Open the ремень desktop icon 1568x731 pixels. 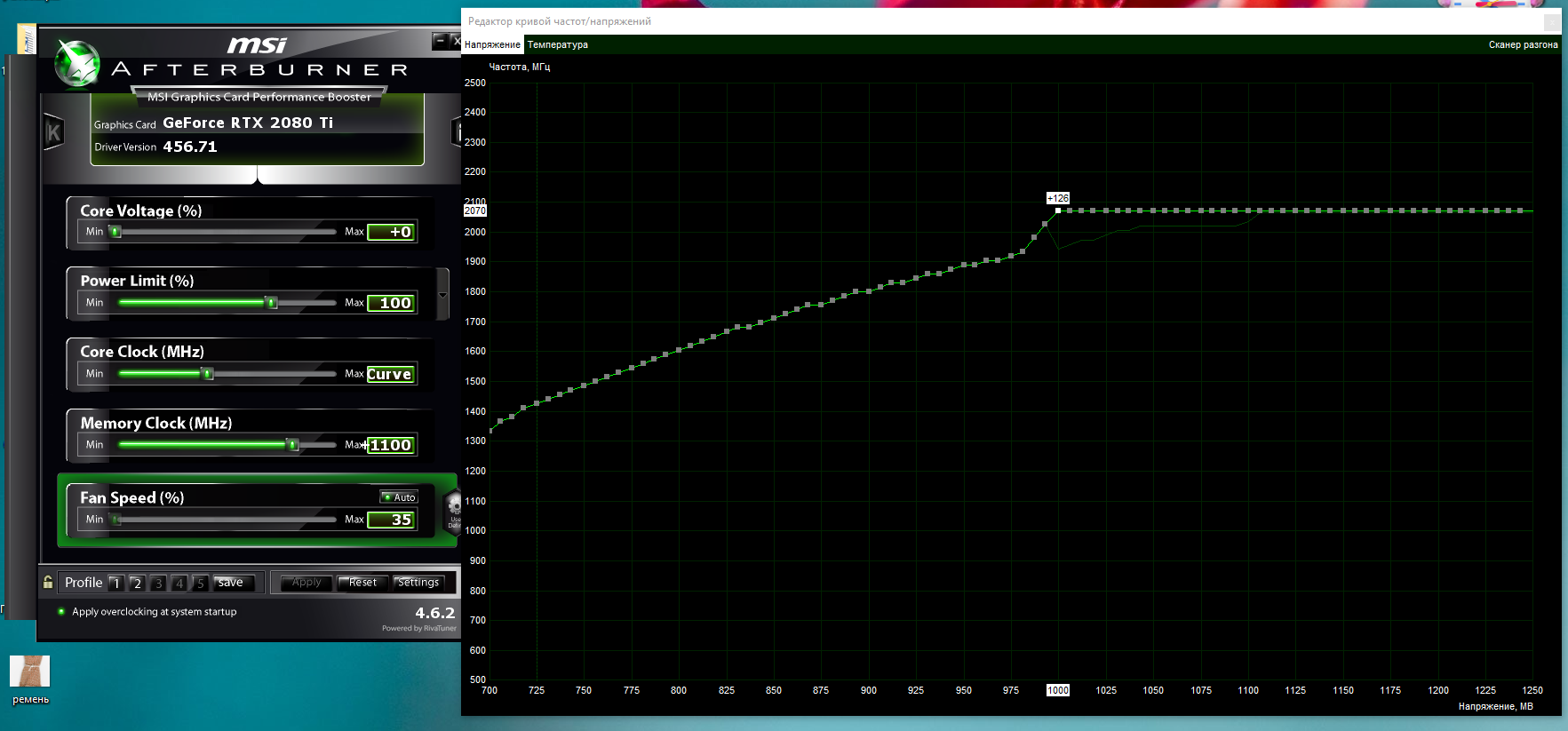(30, 680)
